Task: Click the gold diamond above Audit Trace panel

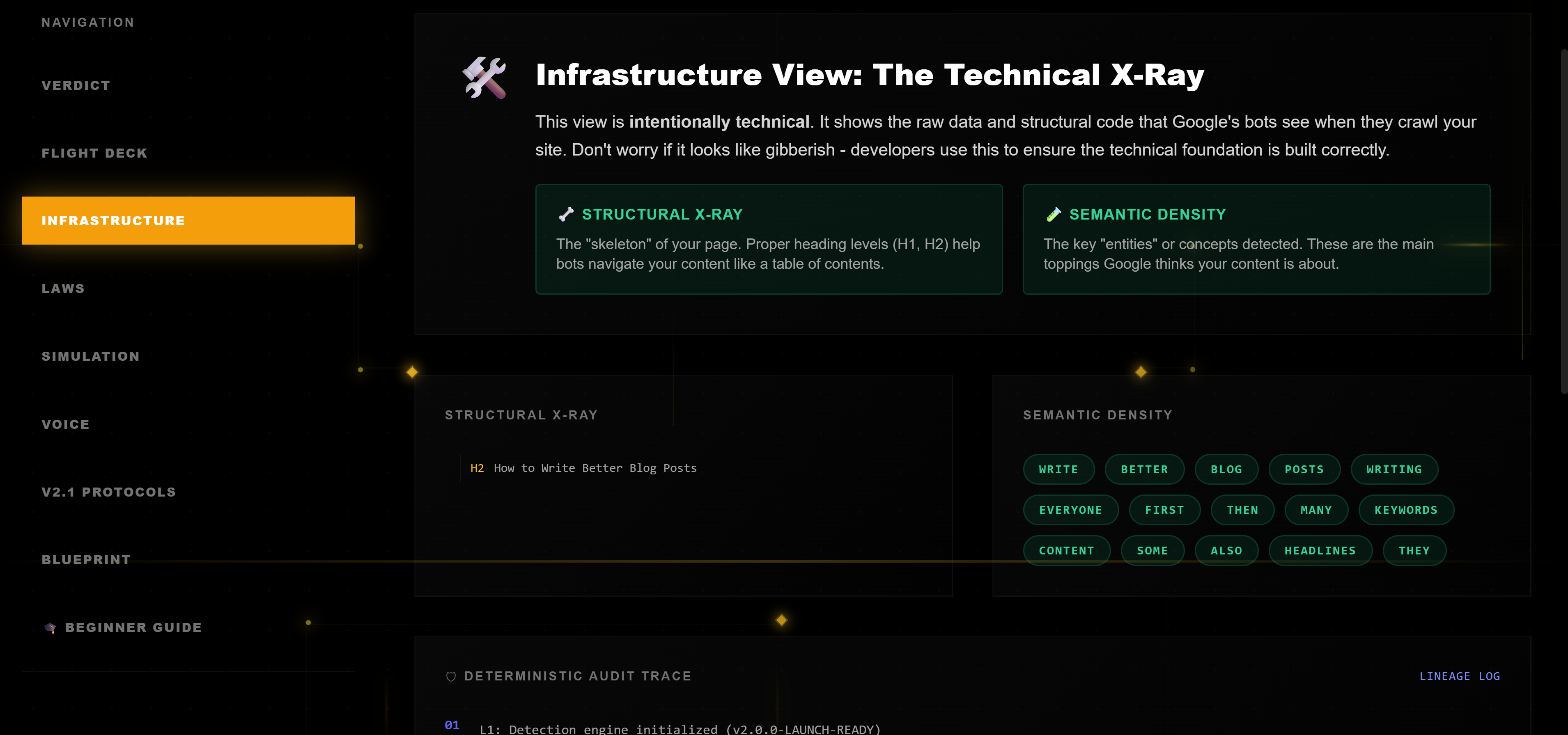Action: 781,620
